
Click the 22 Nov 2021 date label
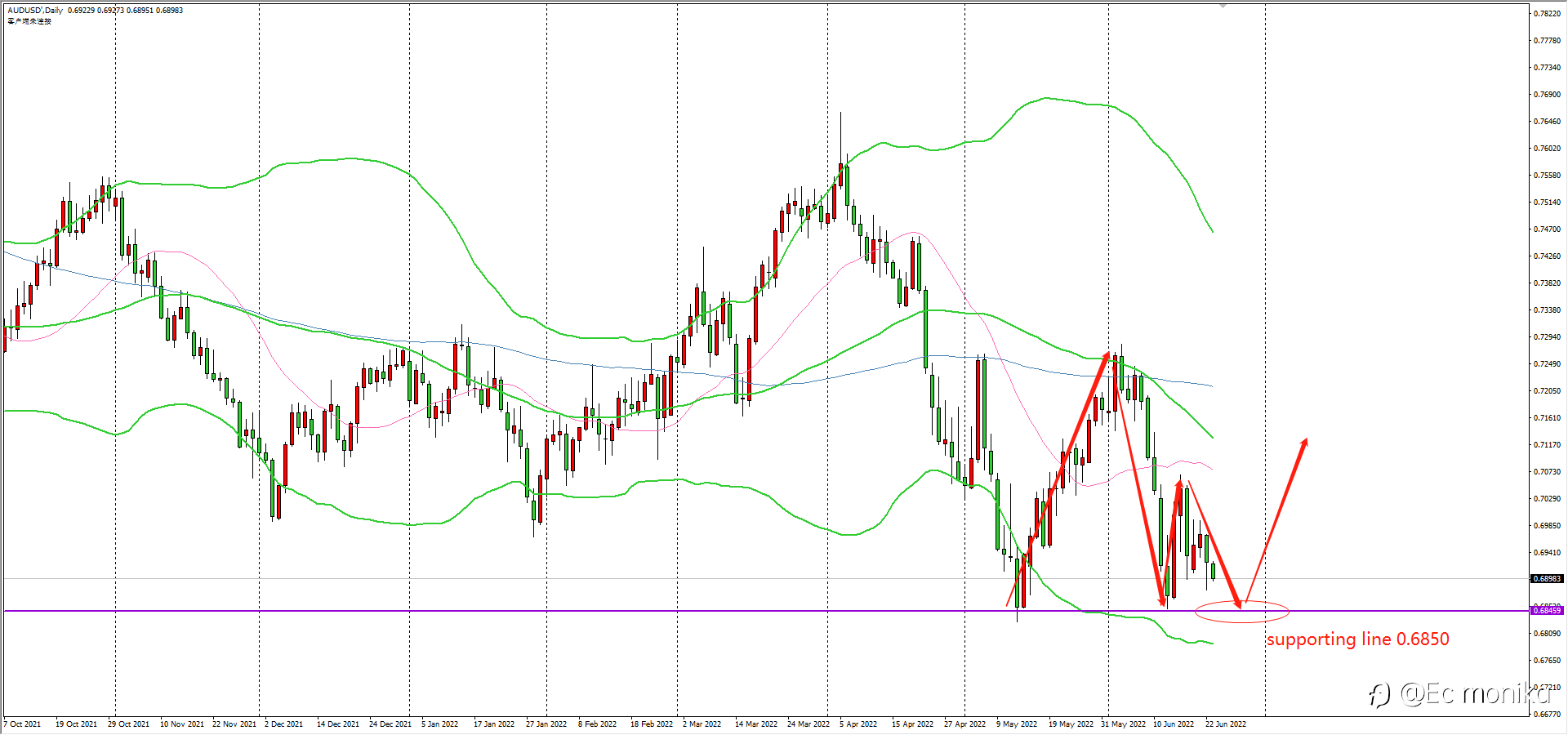pos(234,724)
